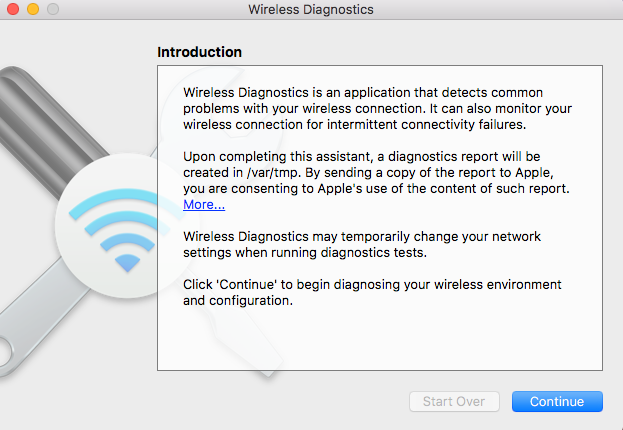The image size is (623, 430).
Task: Click the text 'and configuration.' at paragraph end
Action: (x=238, y=301)
